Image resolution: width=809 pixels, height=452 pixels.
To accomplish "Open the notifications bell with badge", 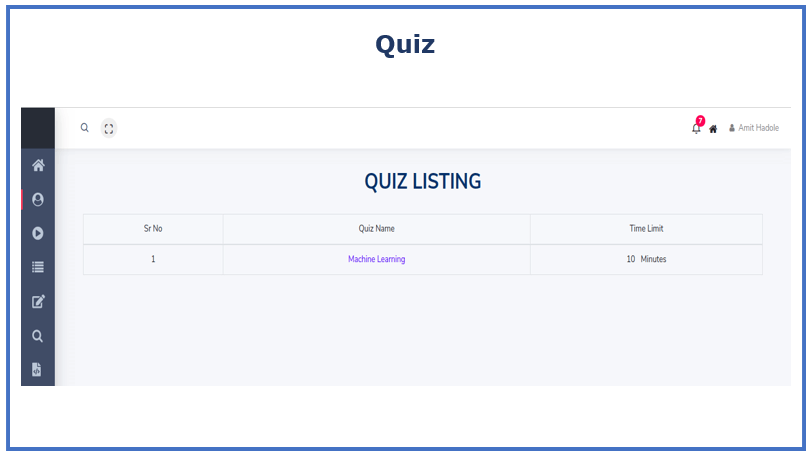I will [x=697, y=126].
